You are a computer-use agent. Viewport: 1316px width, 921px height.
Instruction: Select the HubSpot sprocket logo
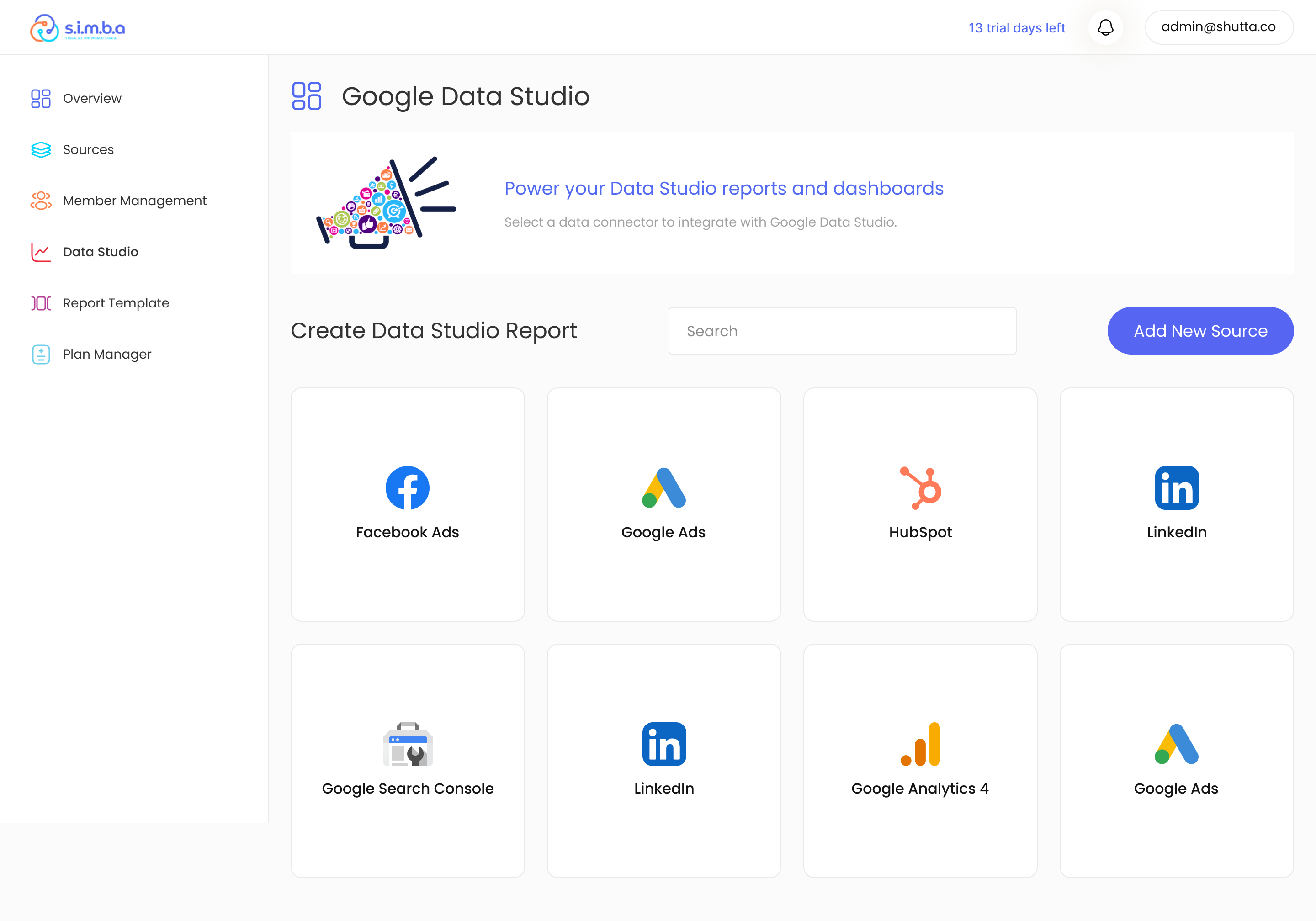(x=920, y=488)
